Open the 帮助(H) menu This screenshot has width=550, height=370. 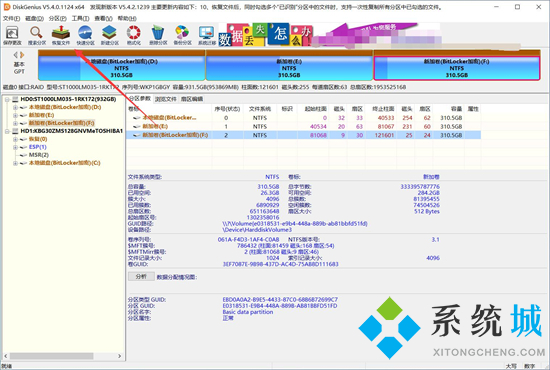point(127,18)
